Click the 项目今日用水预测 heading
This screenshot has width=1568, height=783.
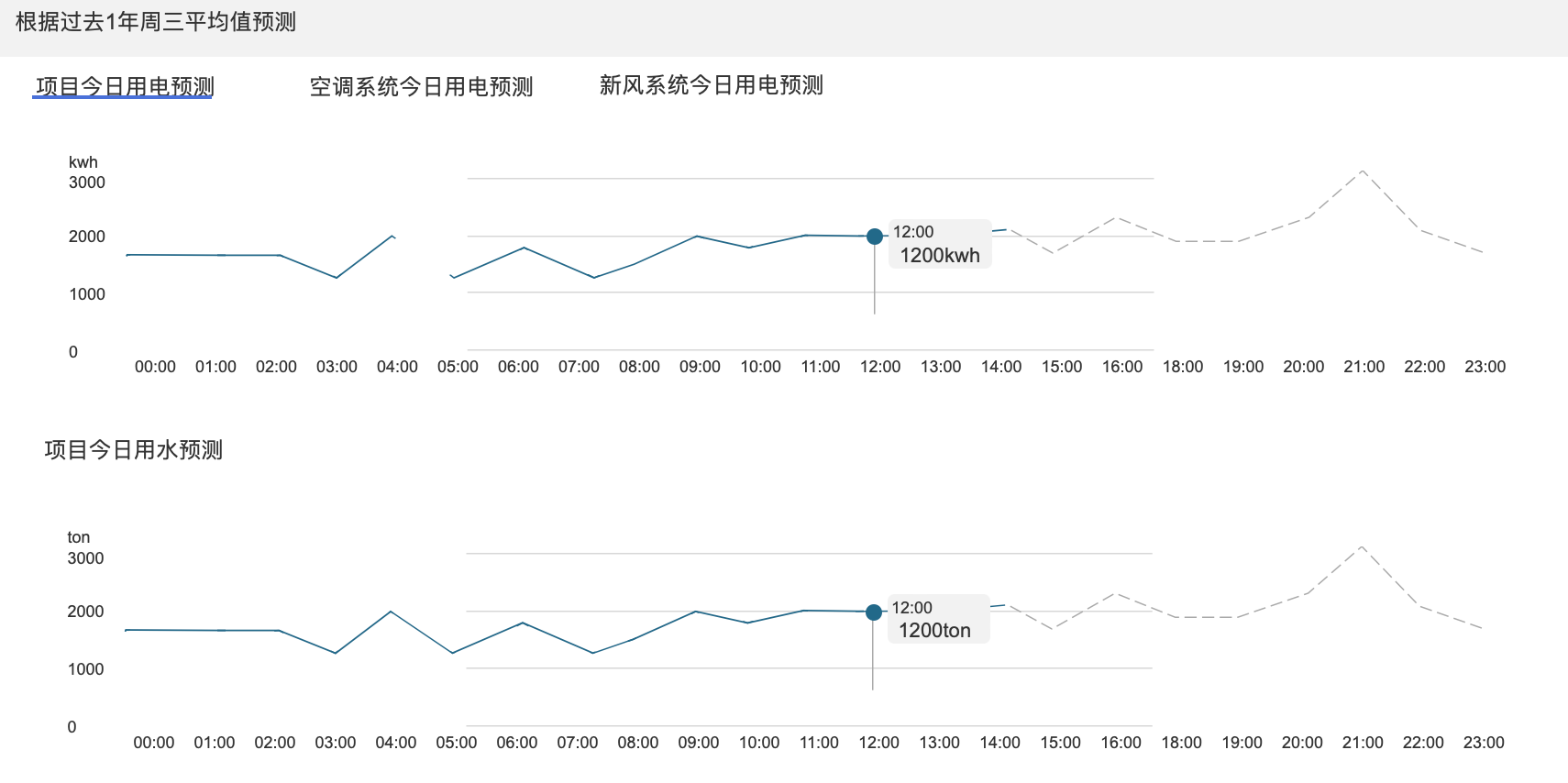(x=134, y=450)
